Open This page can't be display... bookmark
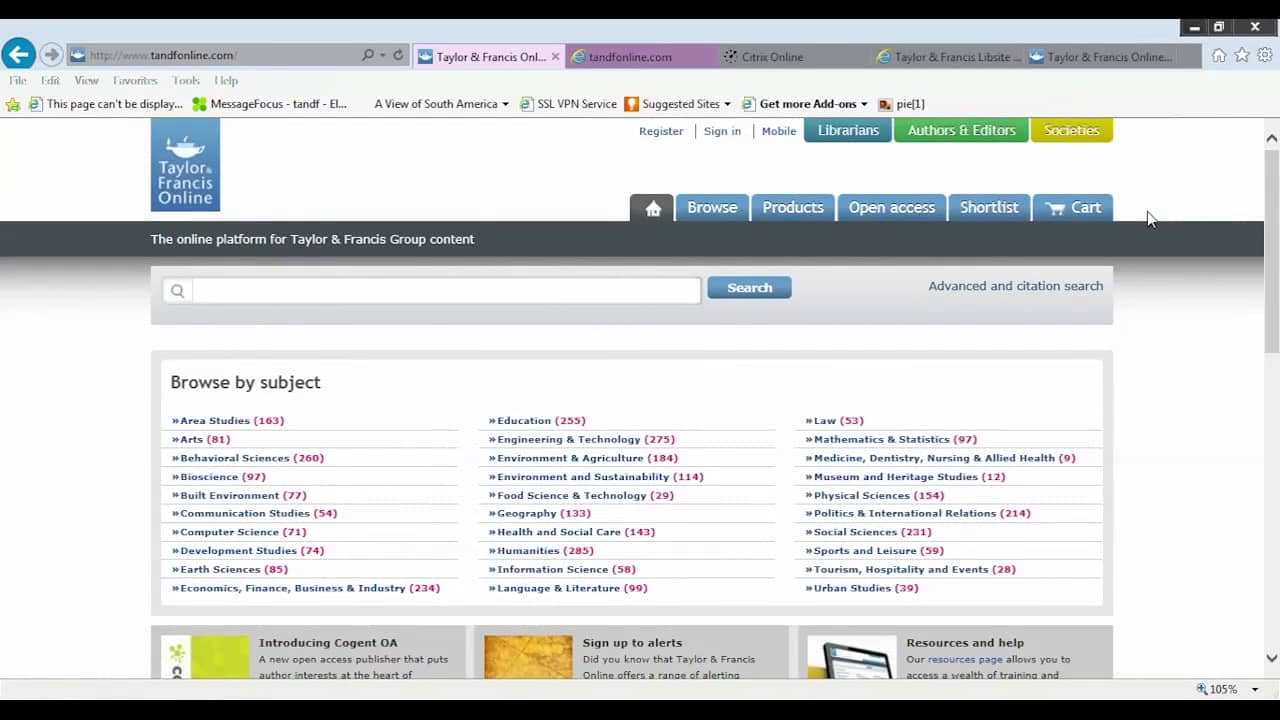The width and height of the screenshot is (1280, 720). click(106, 104)
